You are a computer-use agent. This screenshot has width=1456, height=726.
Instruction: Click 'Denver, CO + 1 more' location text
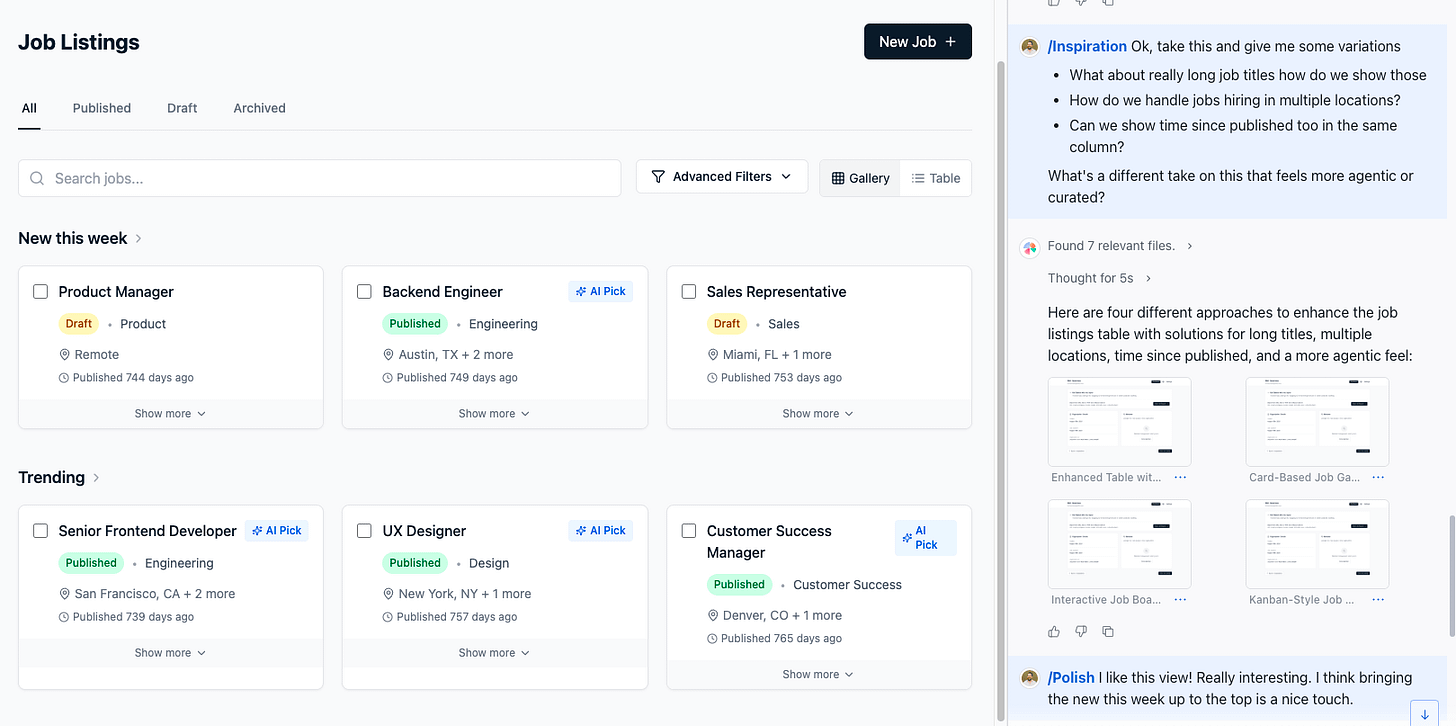782,615
